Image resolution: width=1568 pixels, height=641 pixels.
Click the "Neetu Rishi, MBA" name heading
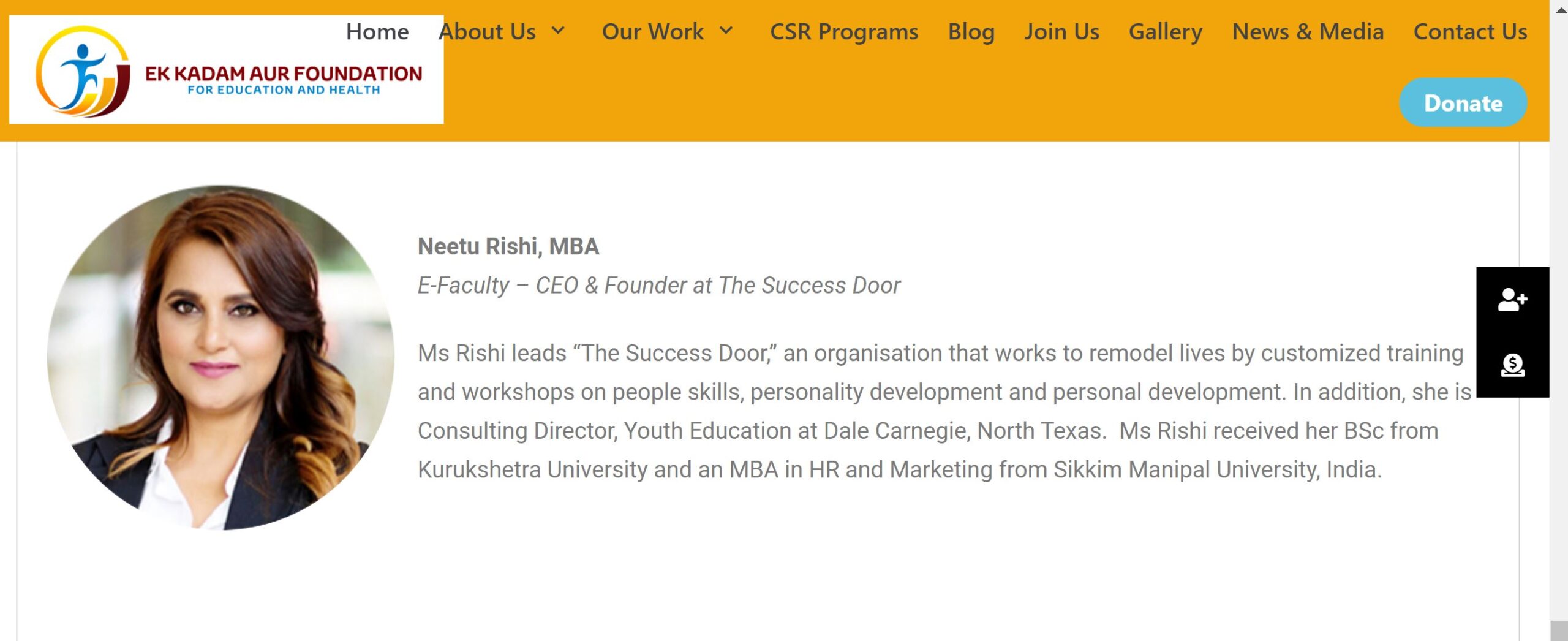point(508,246)
